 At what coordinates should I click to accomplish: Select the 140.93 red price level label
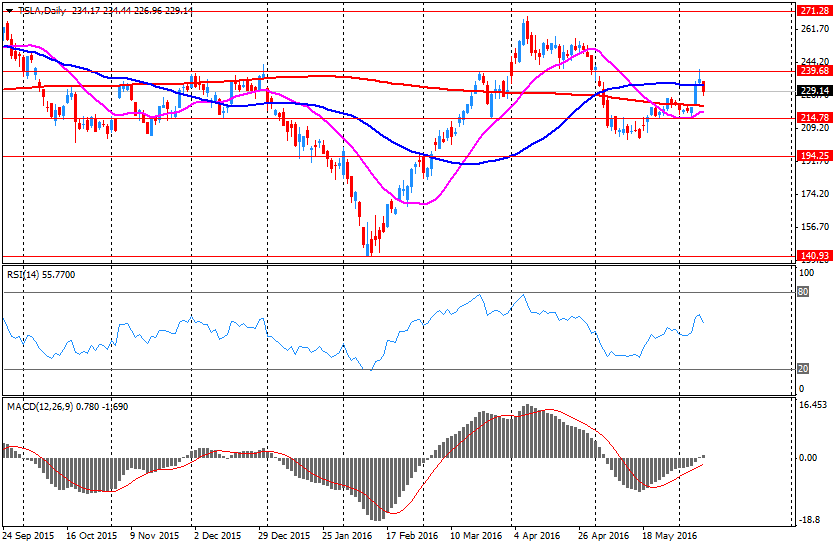pos(814,256)
